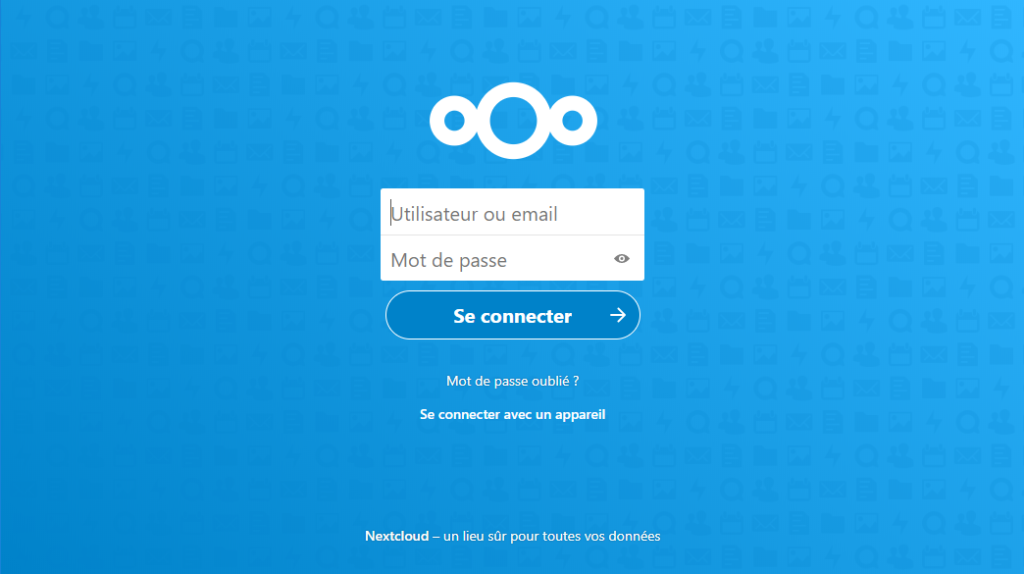Click the small right ring of logo
Screen dimensions: 1024x574
coord(572,121)
